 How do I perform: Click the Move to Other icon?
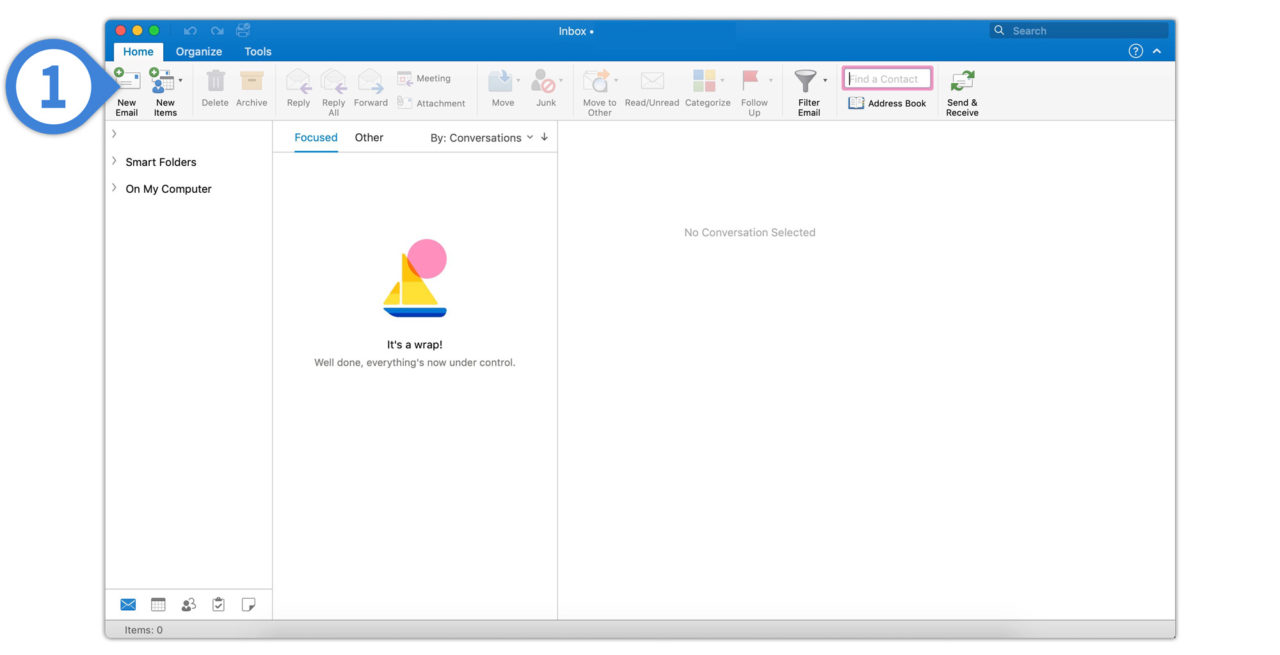[x=597, y=81]
